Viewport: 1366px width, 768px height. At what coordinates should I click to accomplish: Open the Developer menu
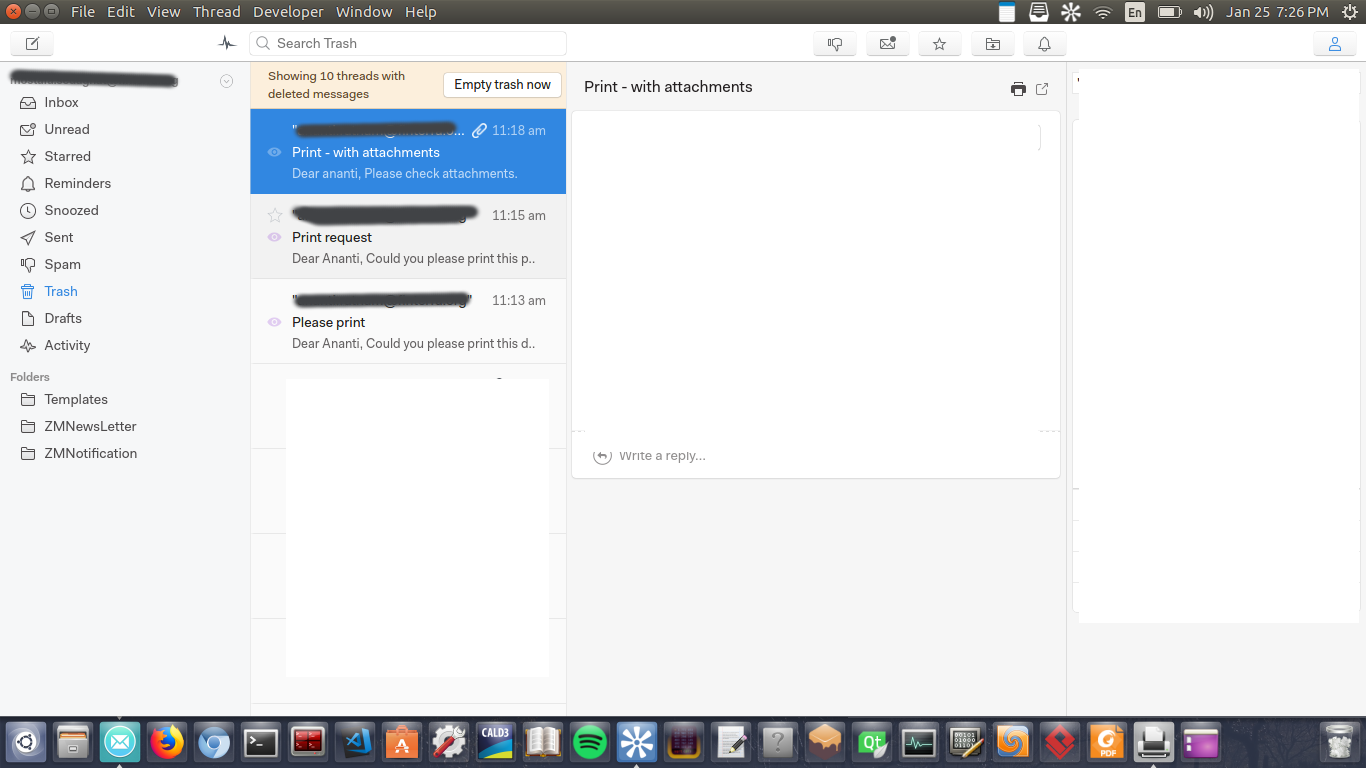point(287,11)
